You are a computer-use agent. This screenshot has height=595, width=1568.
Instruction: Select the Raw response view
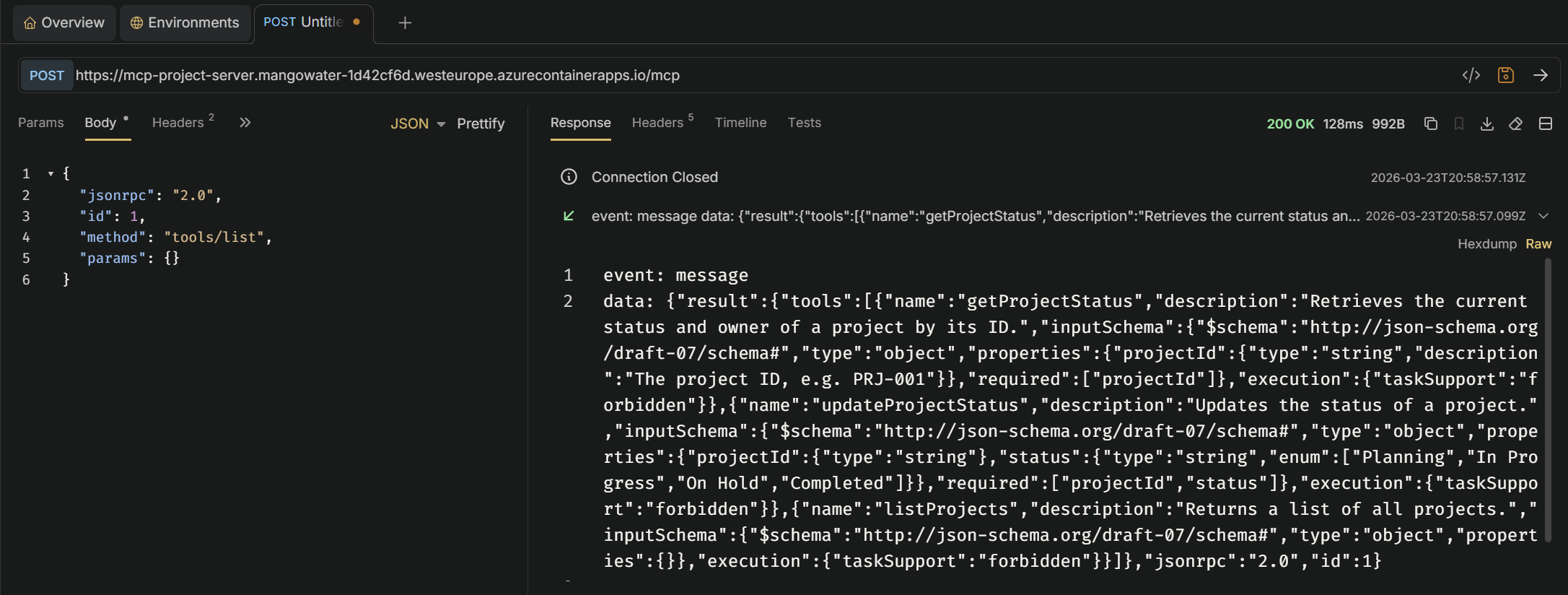[x=1538, y=244]
